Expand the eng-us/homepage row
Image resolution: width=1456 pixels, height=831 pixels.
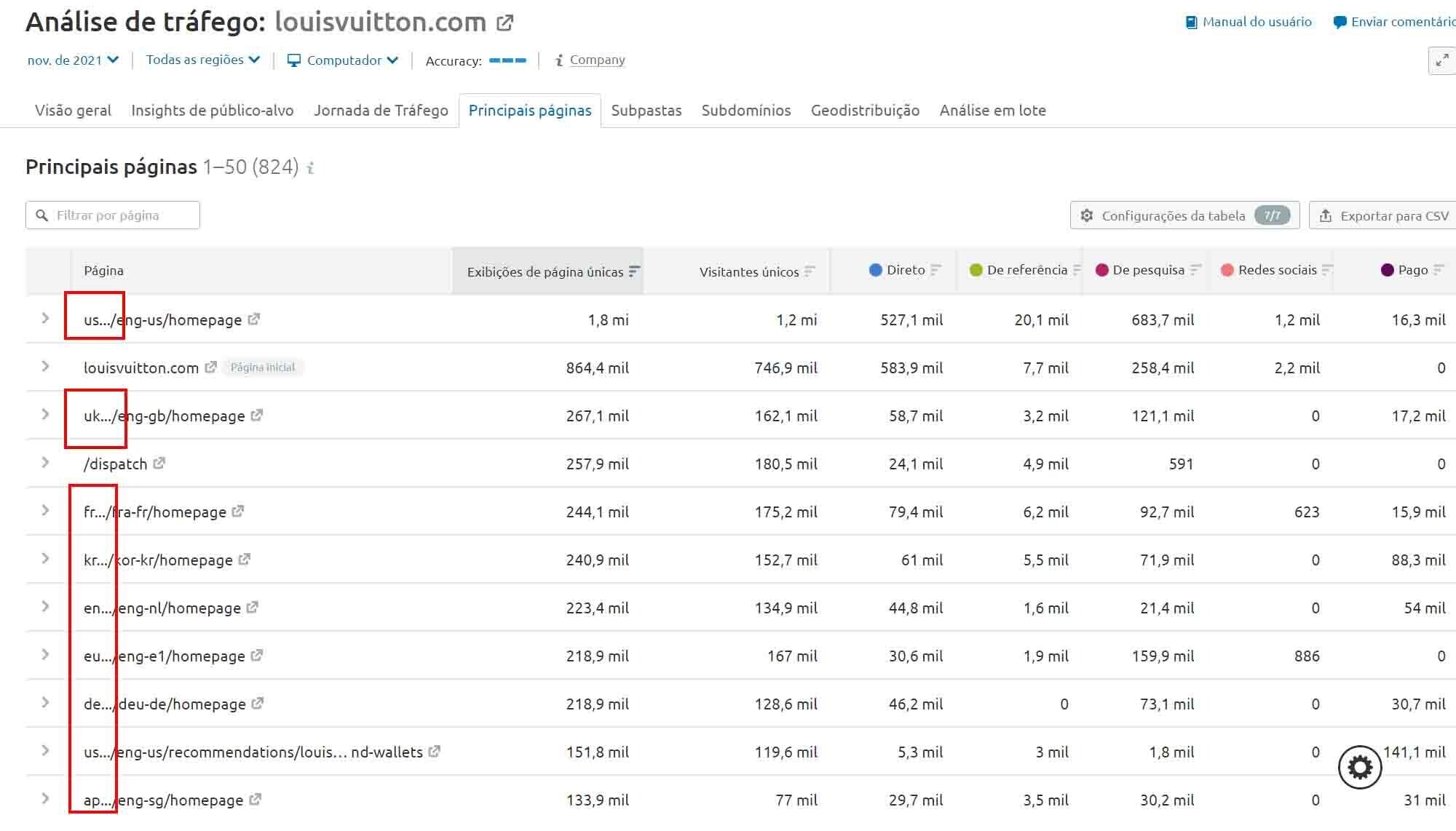(x=45, y=318)
